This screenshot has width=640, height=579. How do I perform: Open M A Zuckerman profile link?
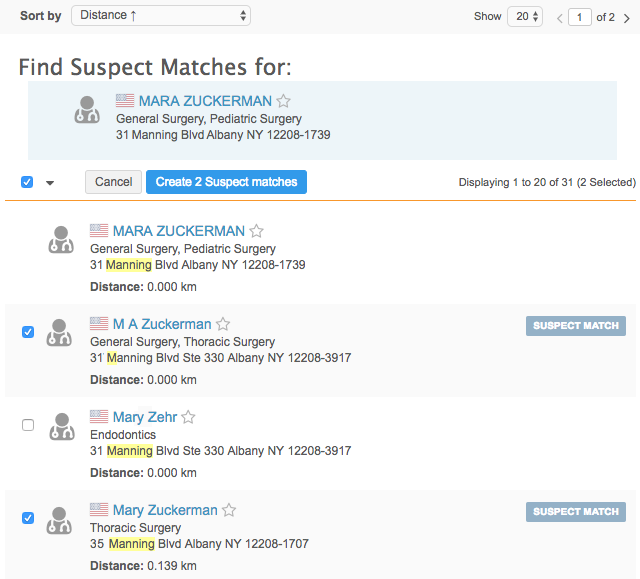pos(161,324)
